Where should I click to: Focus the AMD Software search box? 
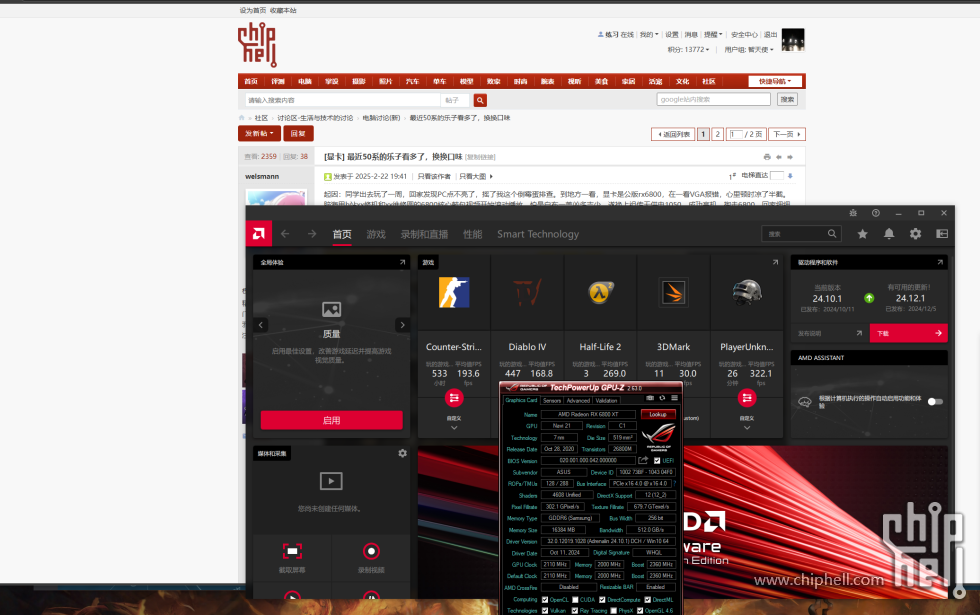pos(801,234)
